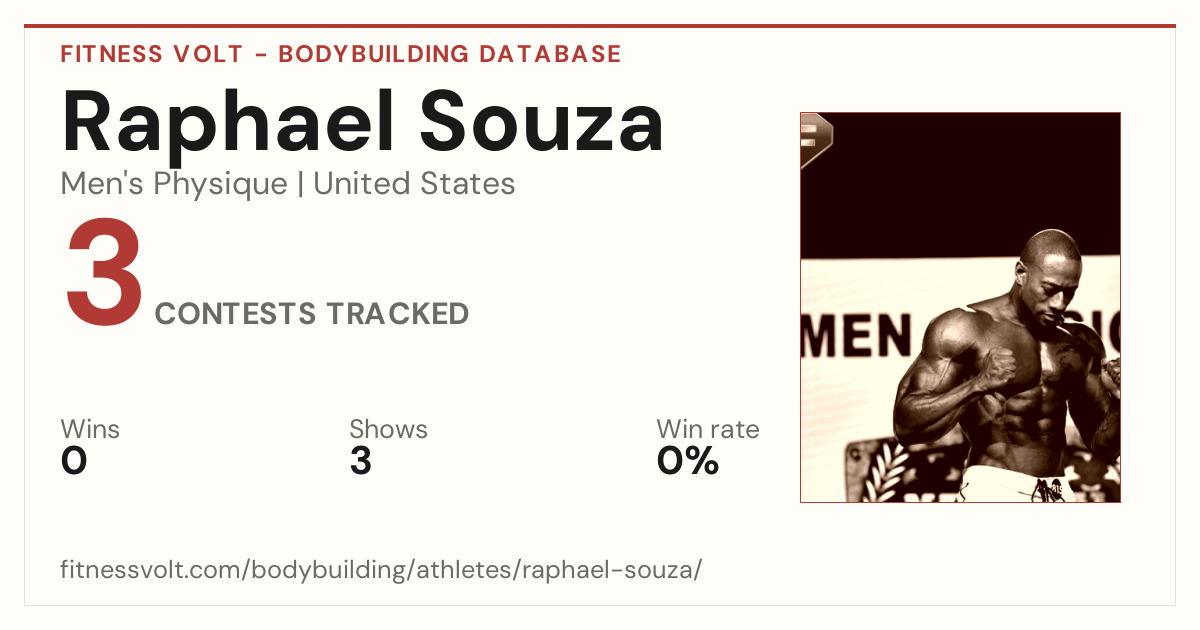Click the United States country text
Image resolution: width=1200 pixels, height=630 pixels.
414,184
